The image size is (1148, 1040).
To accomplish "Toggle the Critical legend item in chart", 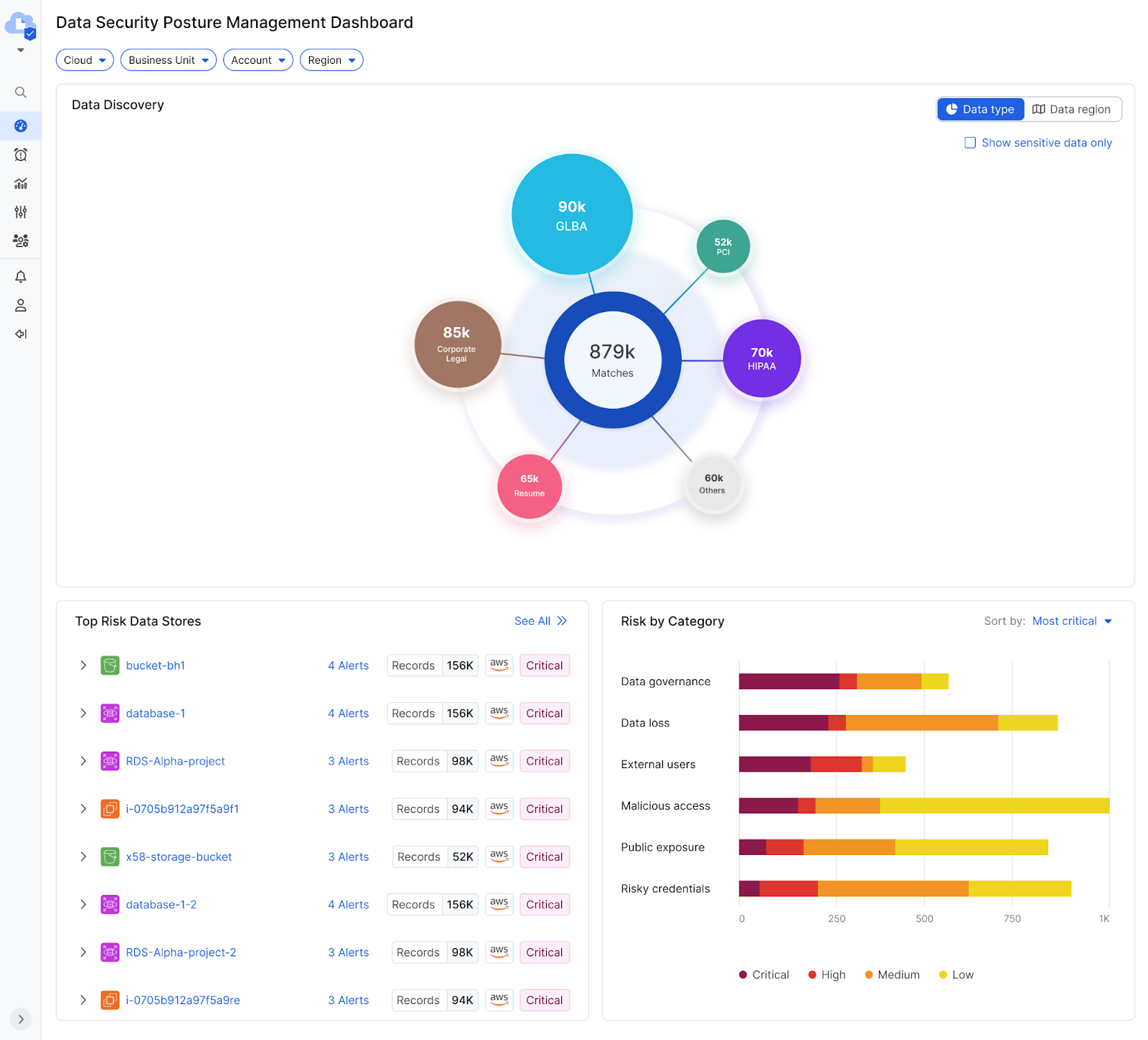I will (x=764, y=975).
